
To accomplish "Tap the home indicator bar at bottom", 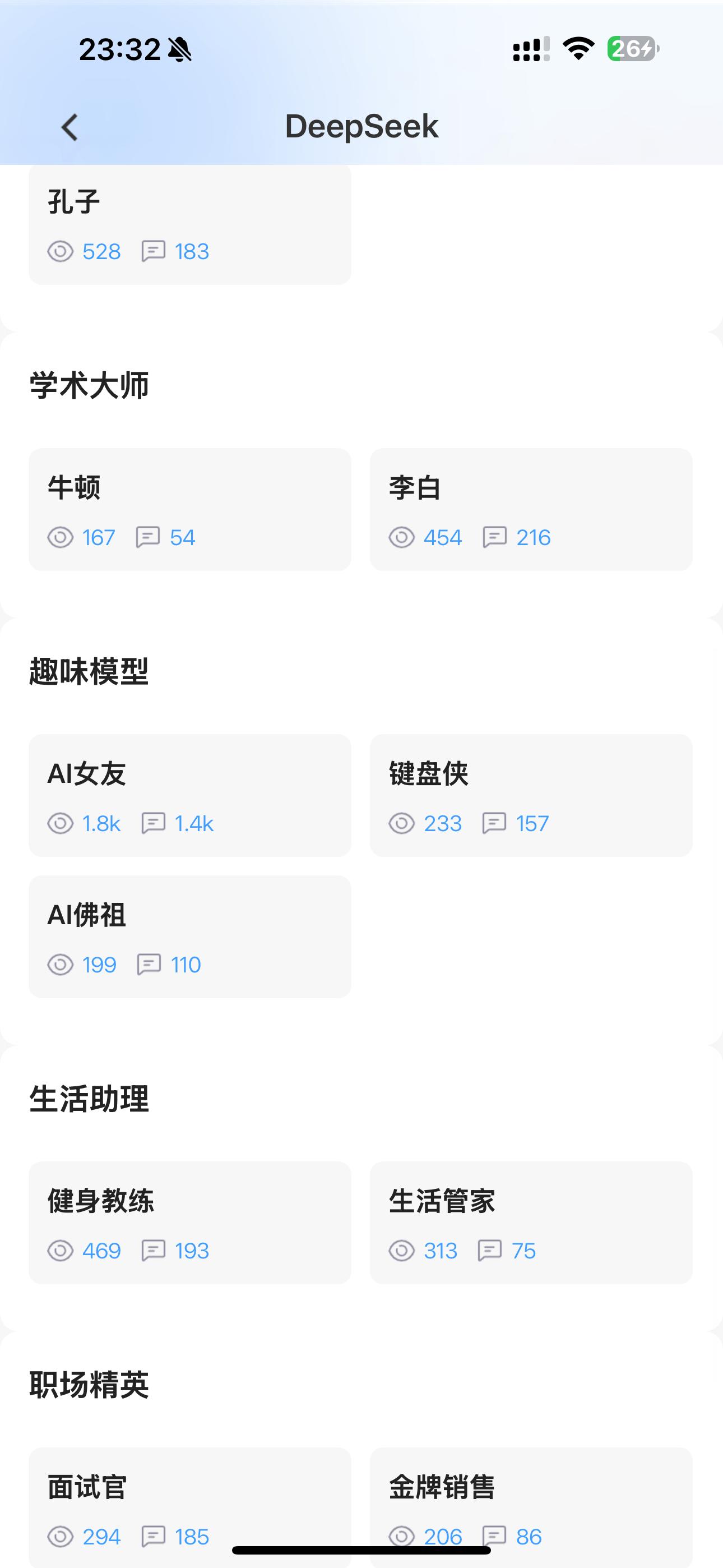I will [361, 1551].
